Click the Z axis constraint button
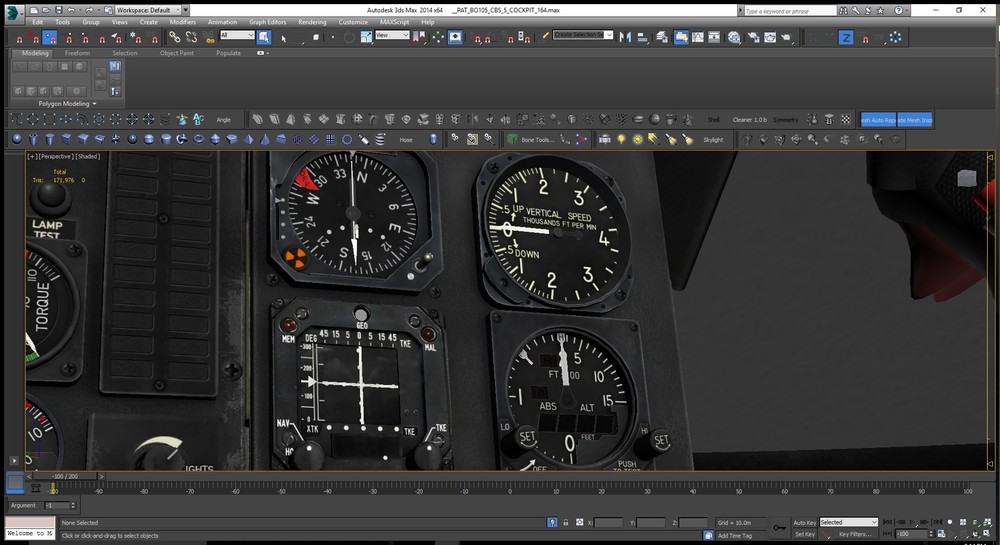Image resolution: width=1000 pixels, height=545 pixels. (x=846, y=37)
